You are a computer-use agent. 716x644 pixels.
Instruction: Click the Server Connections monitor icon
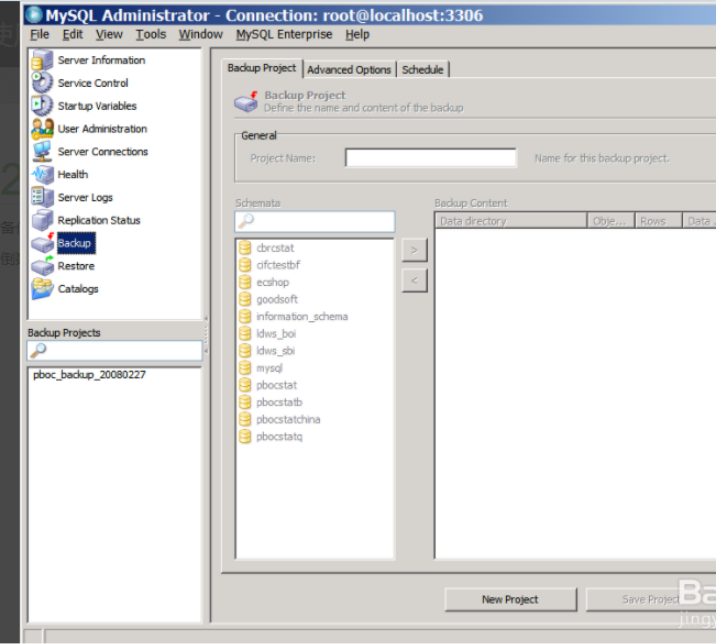(42, 151)
